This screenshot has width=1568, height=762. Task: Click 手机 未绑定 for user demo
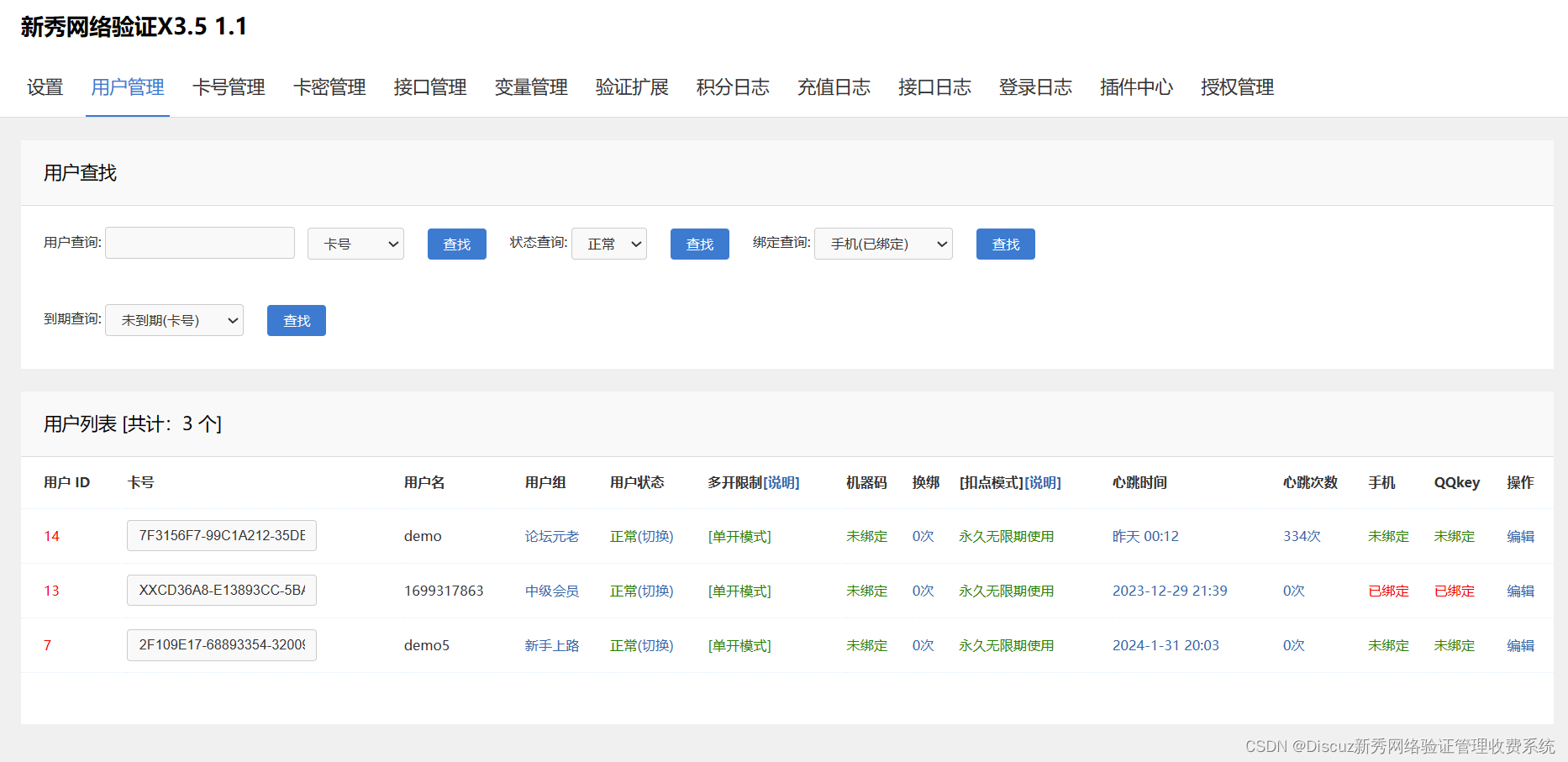(1388, 536)
